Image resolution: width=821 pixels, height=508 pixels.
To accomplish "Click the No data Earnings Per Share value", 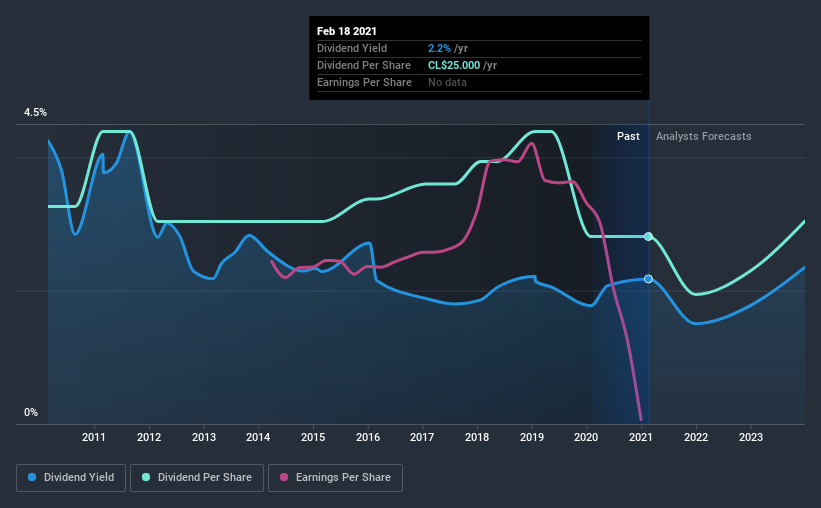I will [x=447, y=82].
